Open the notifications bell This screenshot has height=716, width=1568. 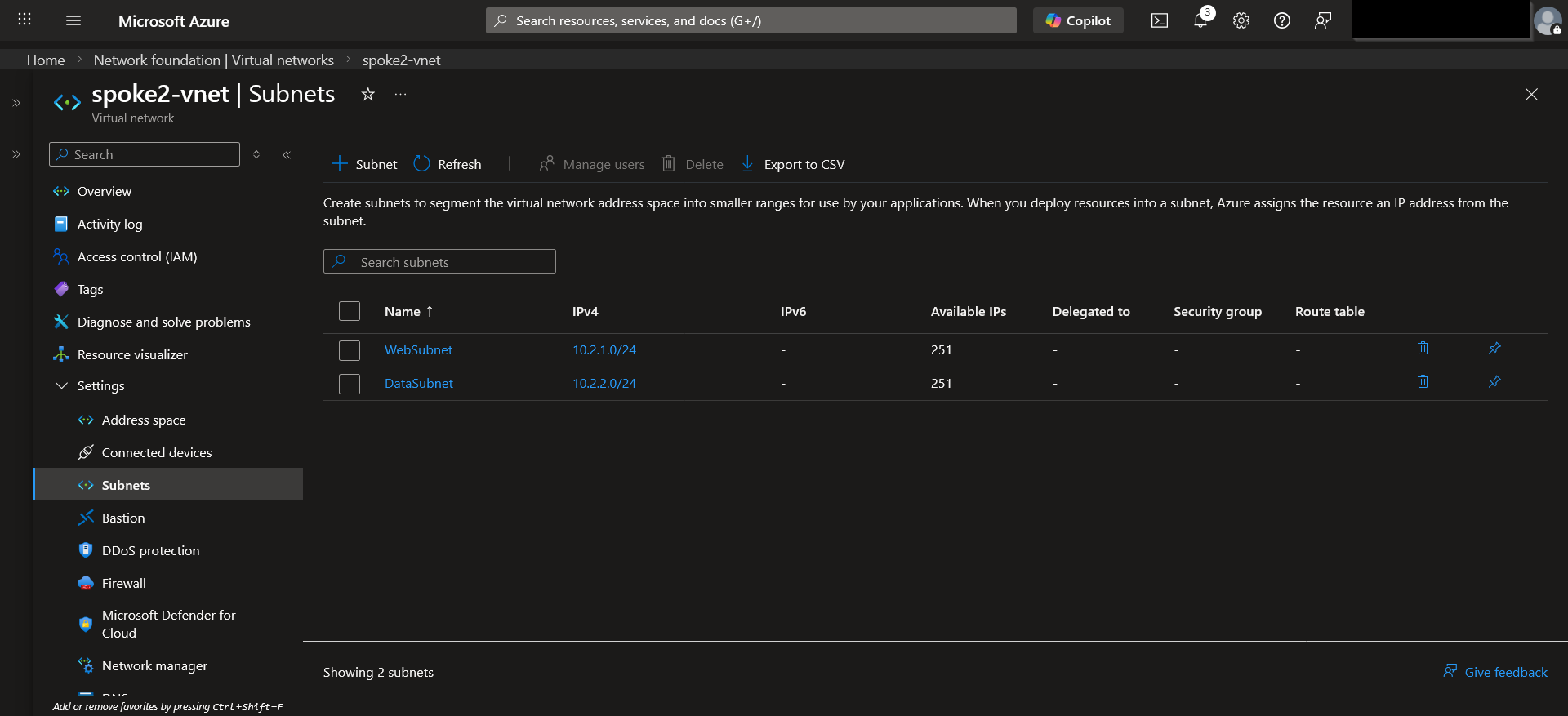tap(1200, 20)
